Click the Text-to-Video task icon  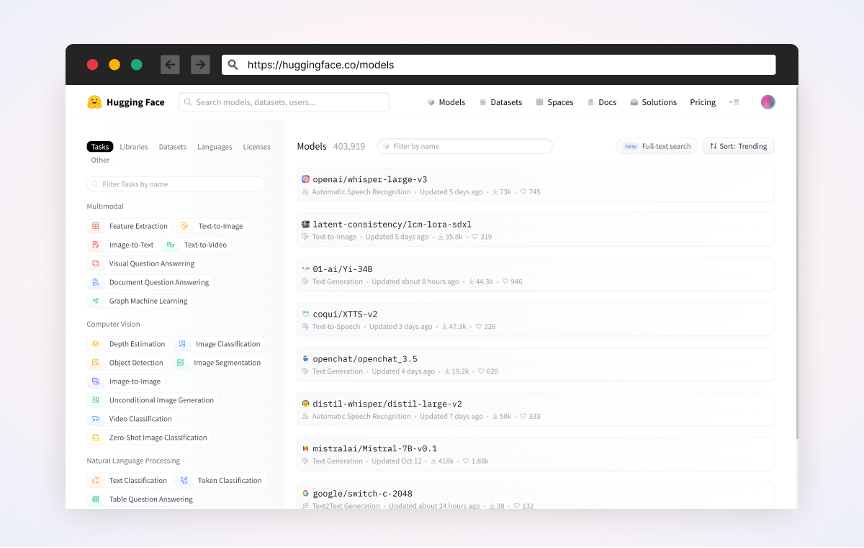pyautogui.click(x=171, y=245)
